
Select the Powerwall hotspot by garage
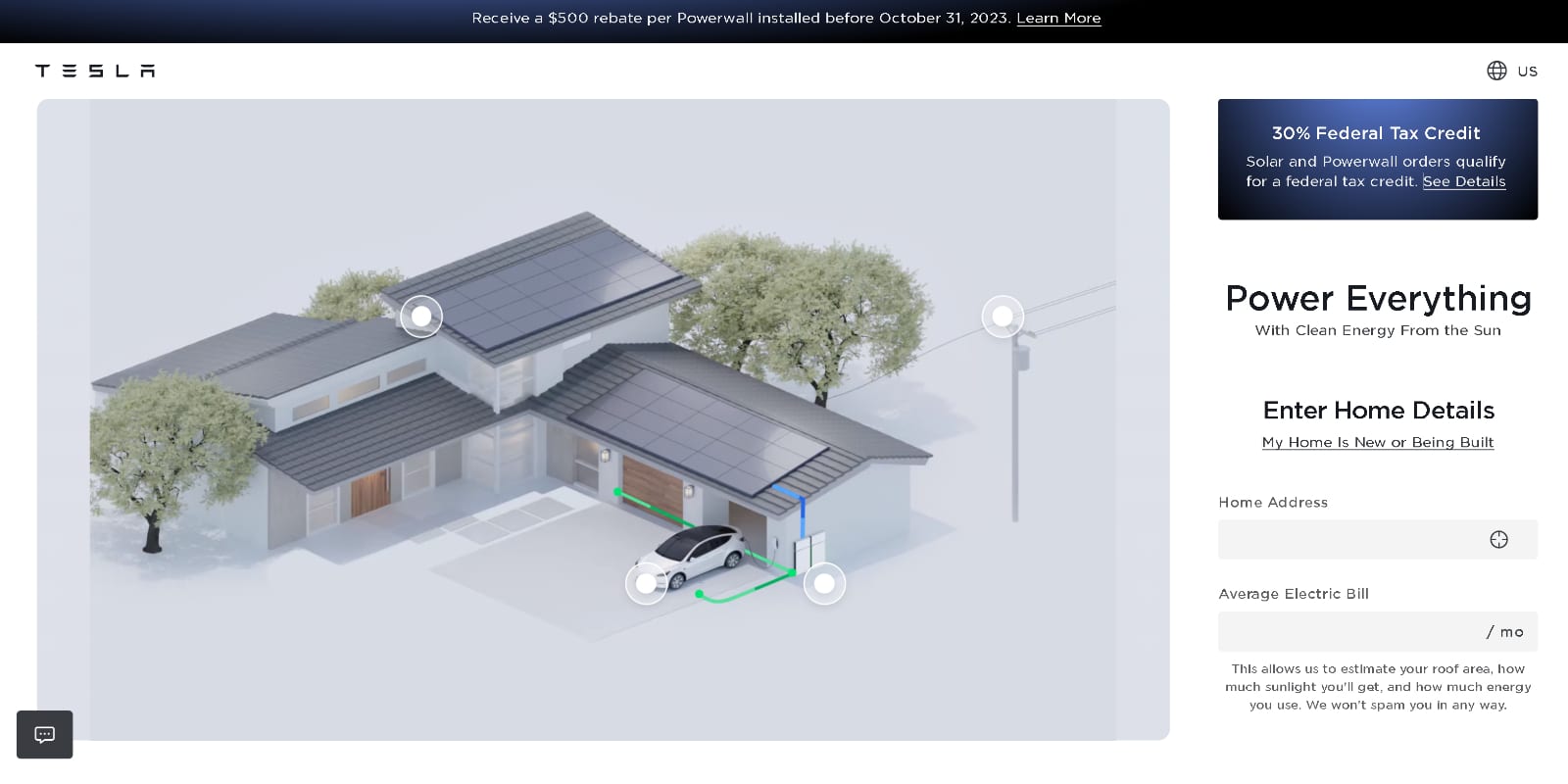pyautogui.click(x=825, y=584)
